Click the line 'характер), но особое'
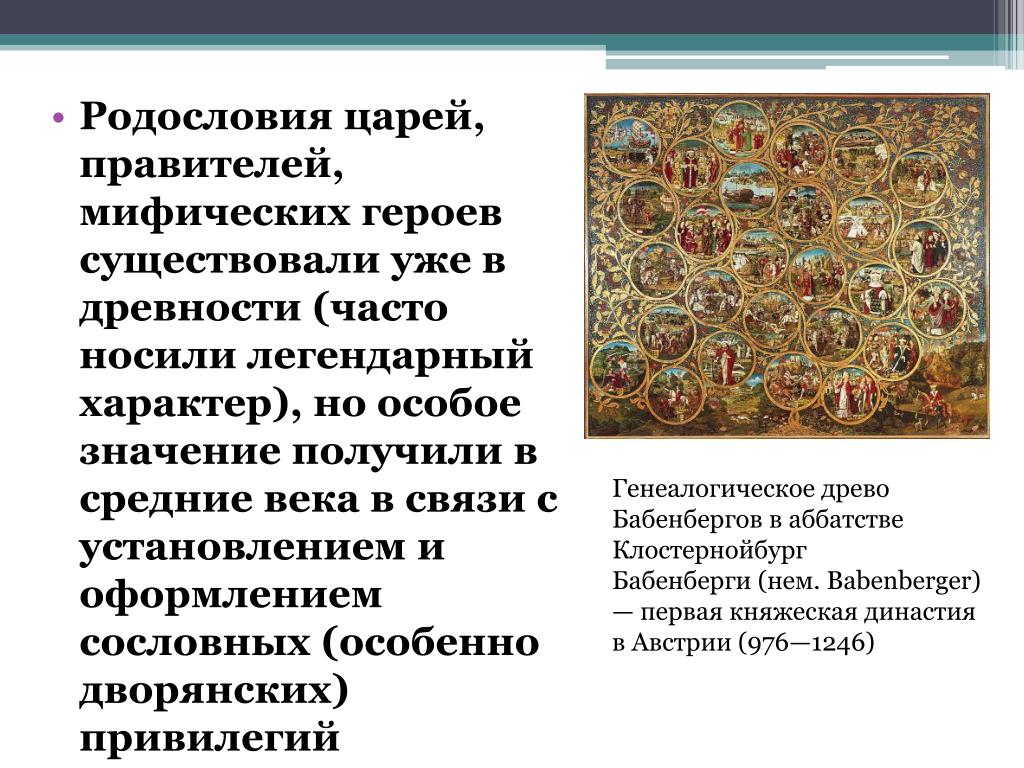 (300, 404)
